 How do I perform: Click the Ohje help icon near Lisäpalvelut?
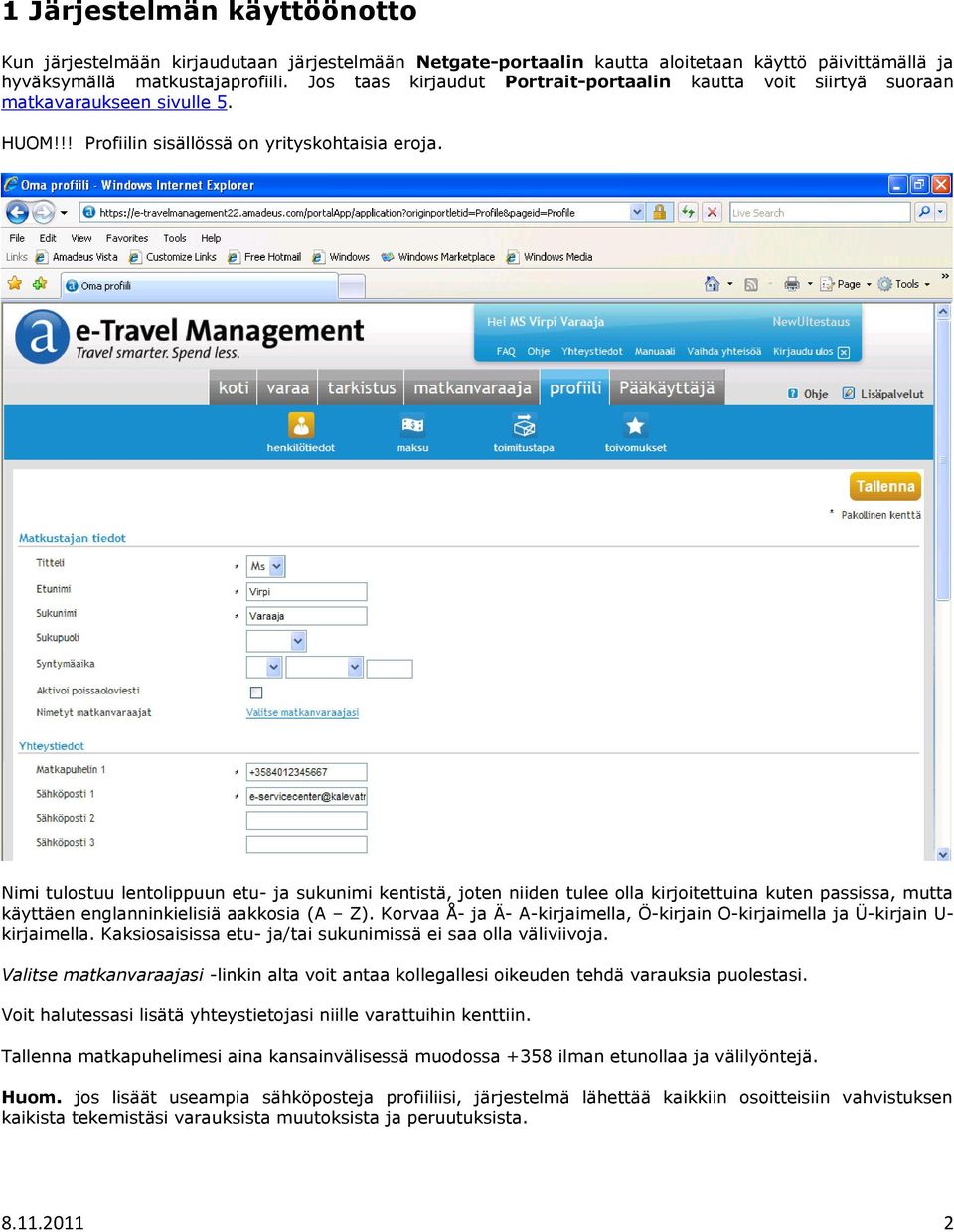(793, 394)
